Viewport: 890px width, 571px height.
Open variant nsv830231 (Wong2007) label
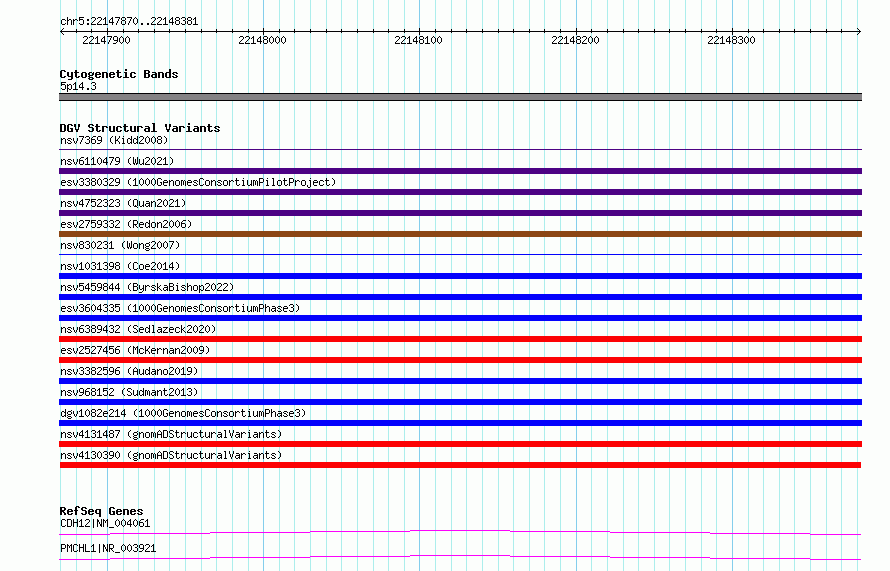[x=120, y=245]
